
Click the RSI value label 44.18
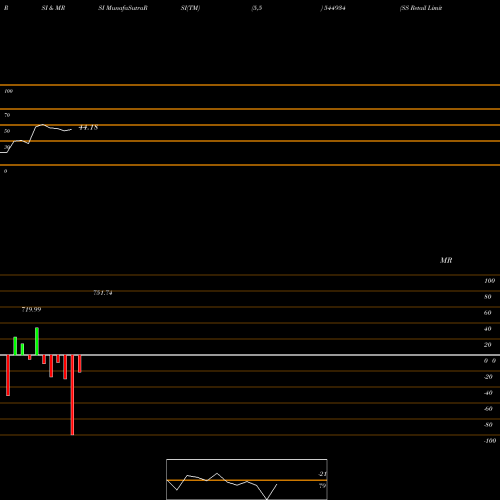point(88,128)
